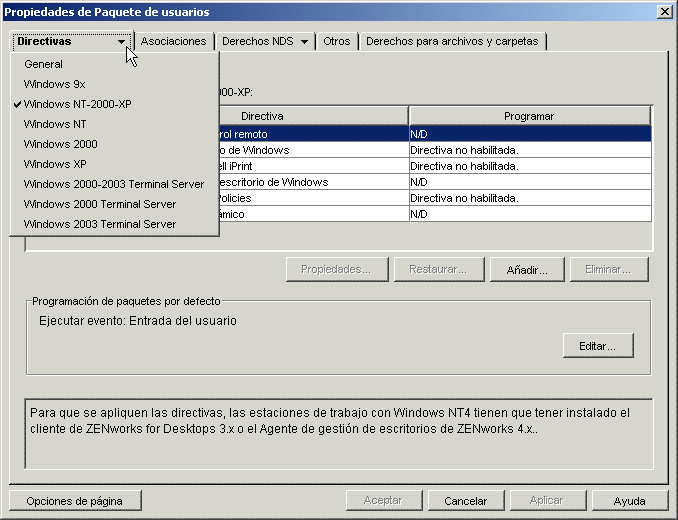Select the 'o de Windows' policy row
Image resolution: width=678 pixels, height=520 pixels.
[435, 150]
